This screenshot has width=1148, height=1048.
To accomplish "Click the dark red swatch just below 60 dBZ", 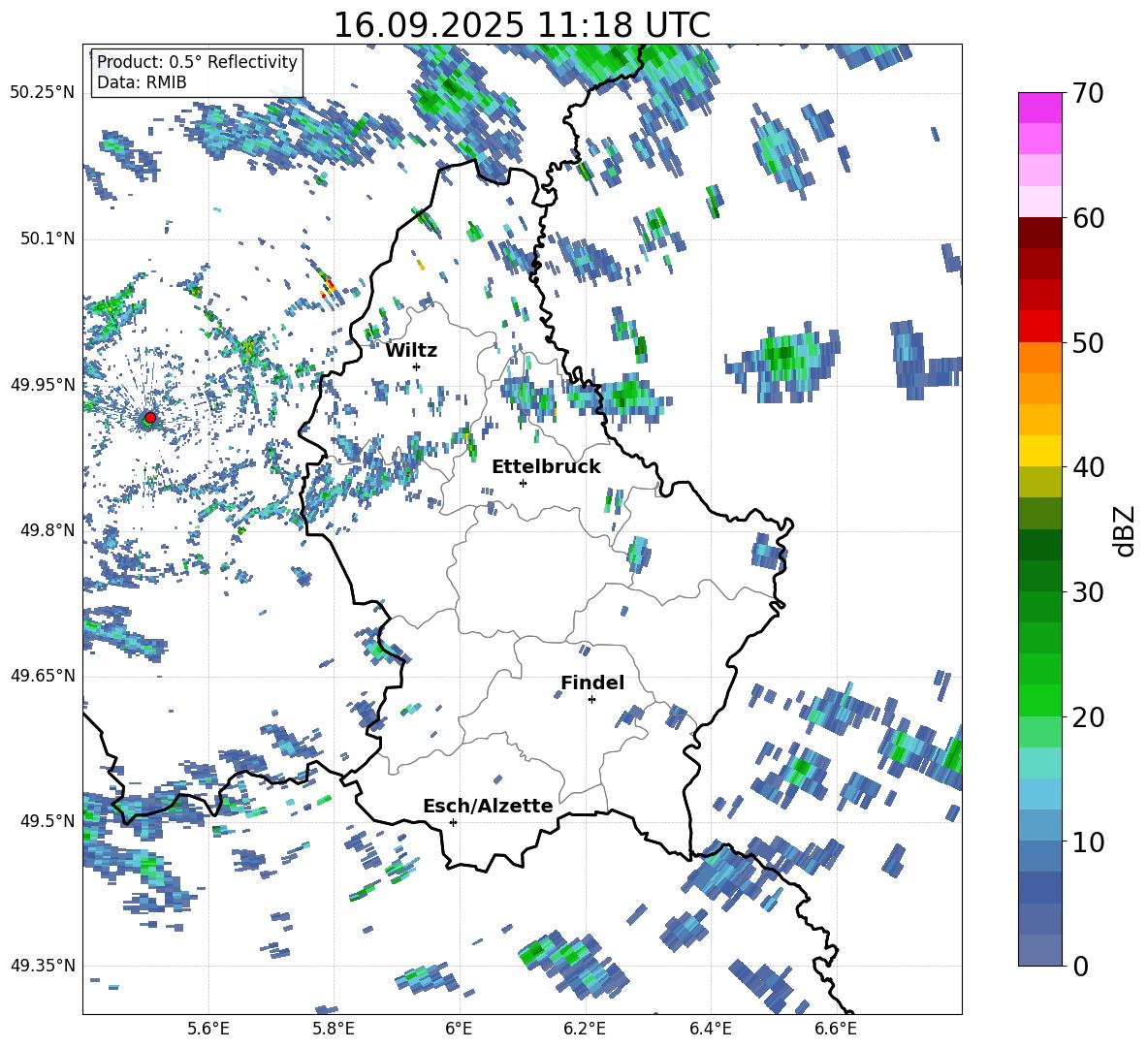I will [x=1039, y=233].
